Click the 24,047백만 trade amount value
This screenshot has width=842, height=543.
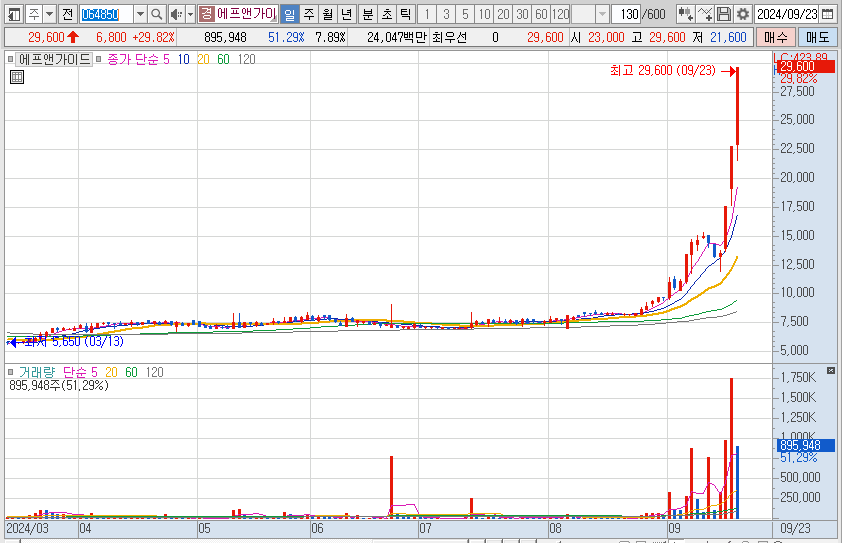pyautogui.click(x=397, y=37)
